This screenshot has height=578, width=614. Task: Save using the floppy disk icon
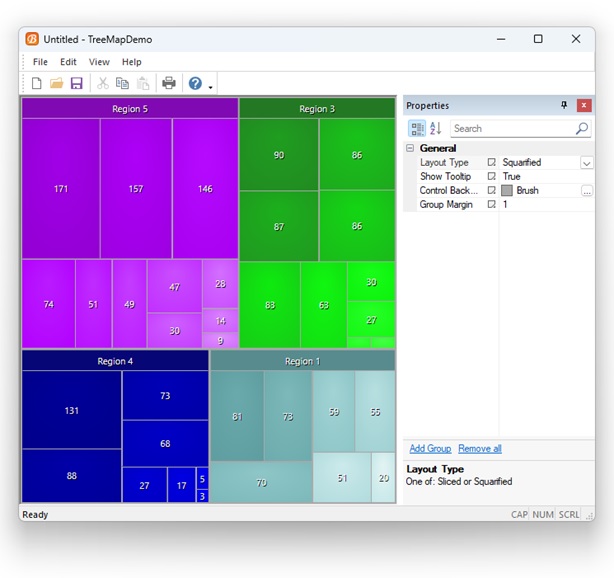click(76, 83)
